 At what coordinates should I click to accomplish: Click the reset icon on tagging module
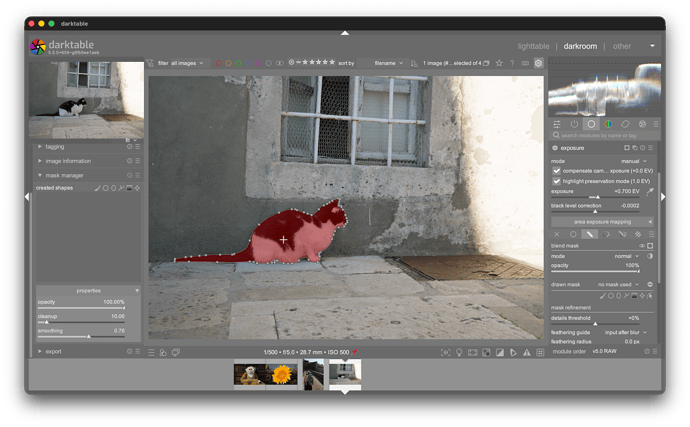coord(129,146)
